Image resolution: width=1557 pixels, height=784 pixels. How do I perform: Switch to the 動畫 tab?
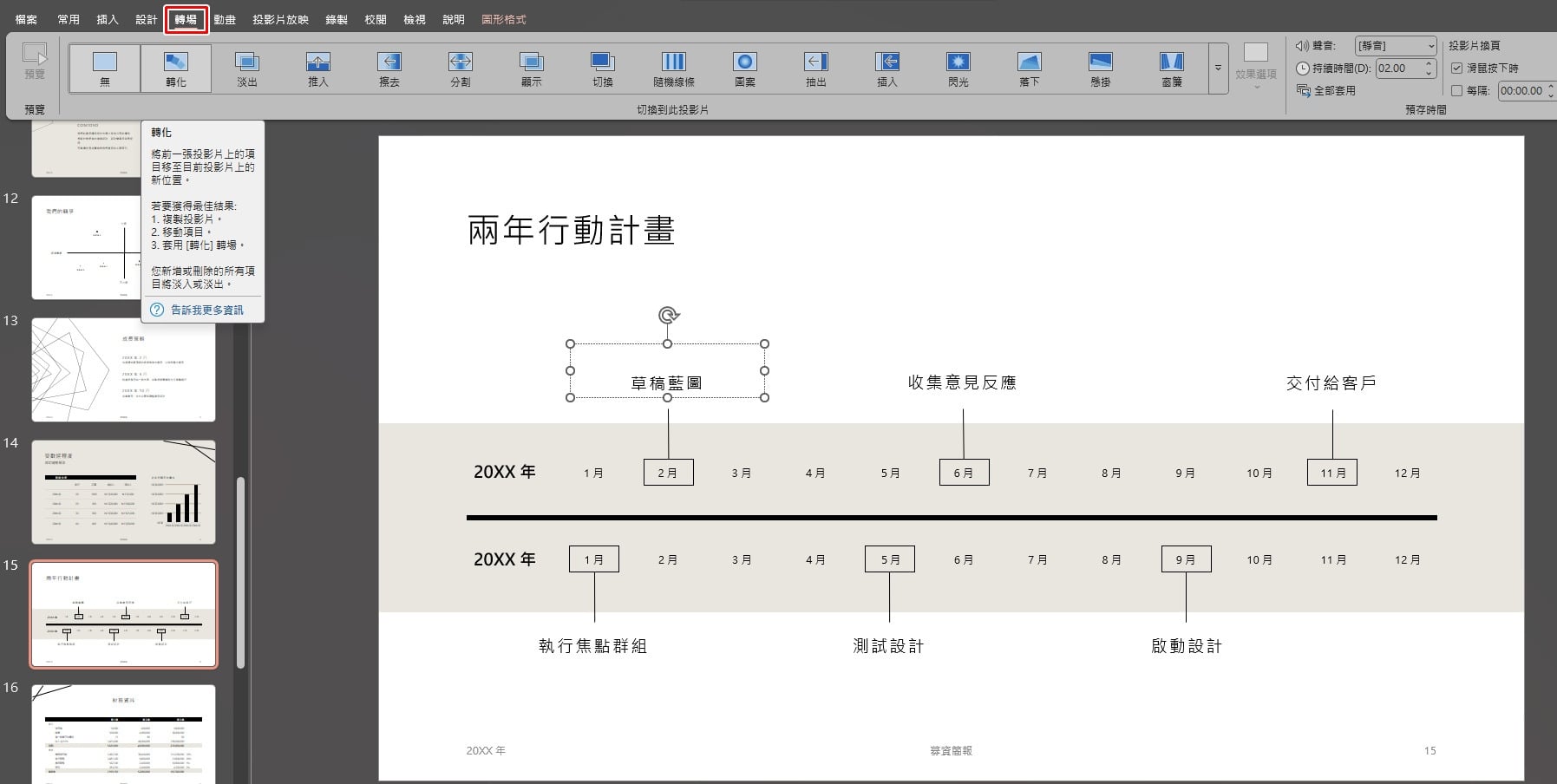(225, 19)
